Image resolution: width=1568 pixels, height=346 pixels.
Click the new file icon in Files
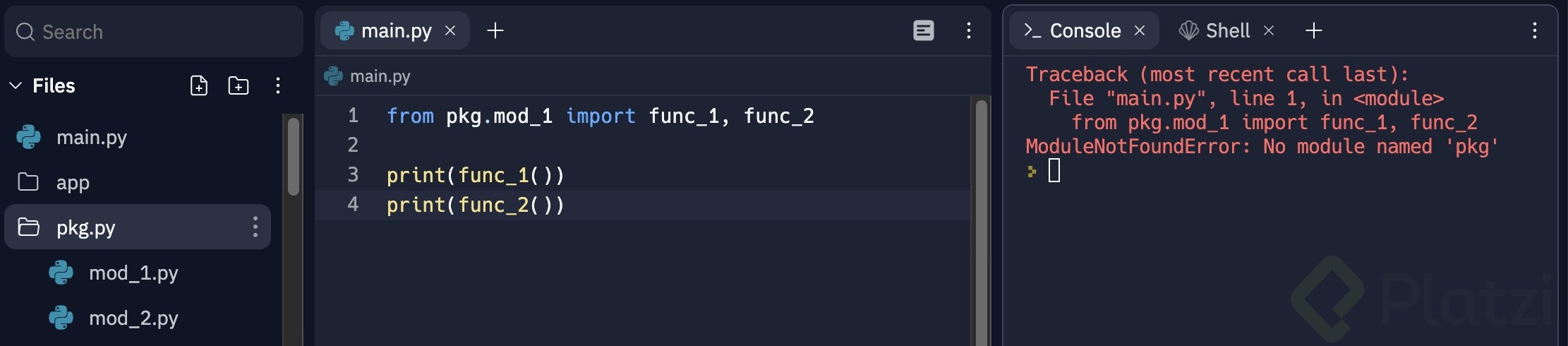coord(199,85)
